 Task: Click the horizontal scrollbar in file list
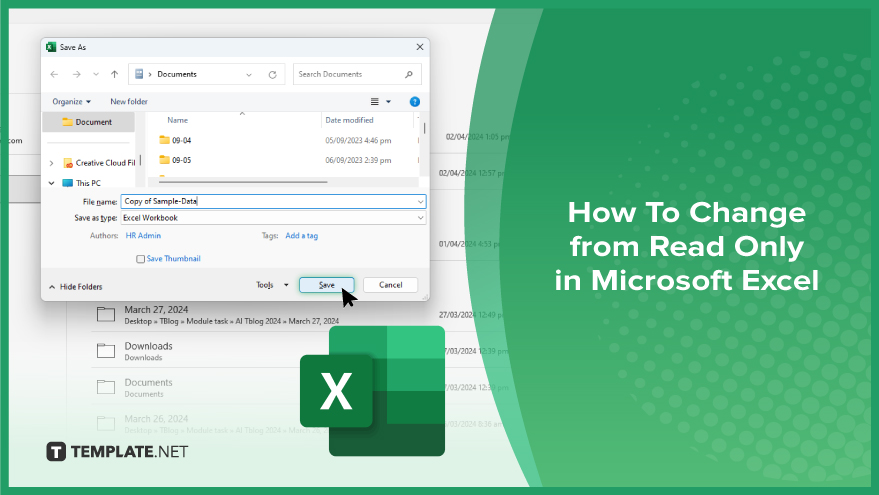click(x=243, y=182)
